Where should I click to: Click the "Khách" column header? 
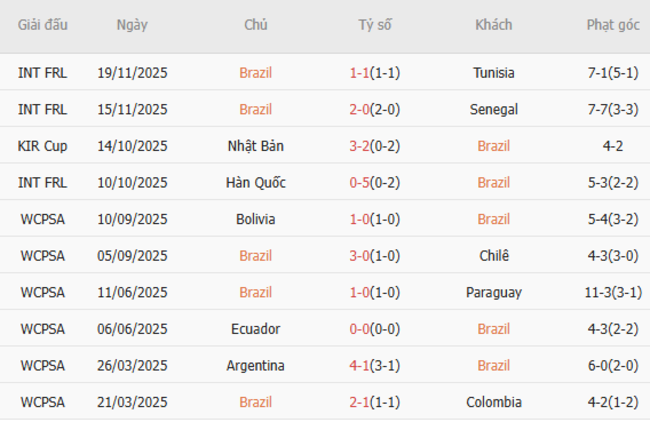coord(493,25)
